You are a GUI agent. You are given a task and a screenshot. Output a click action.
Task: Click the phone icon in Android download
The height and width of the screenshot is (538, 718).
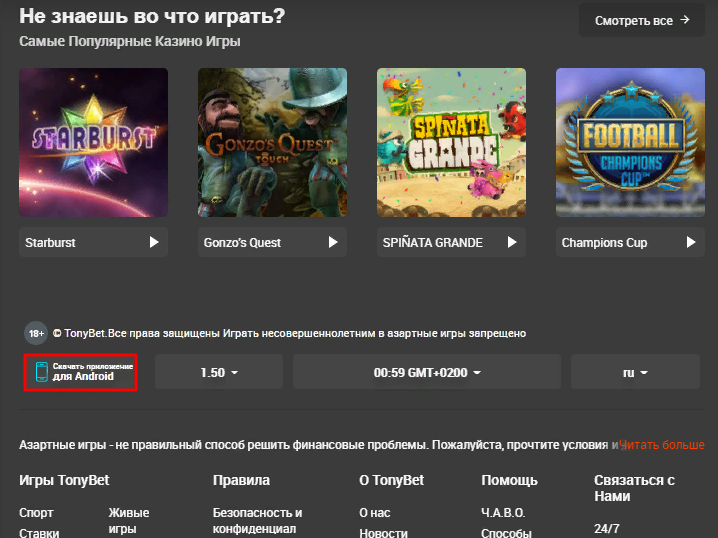pyautogui.click(x=42, y=372)
